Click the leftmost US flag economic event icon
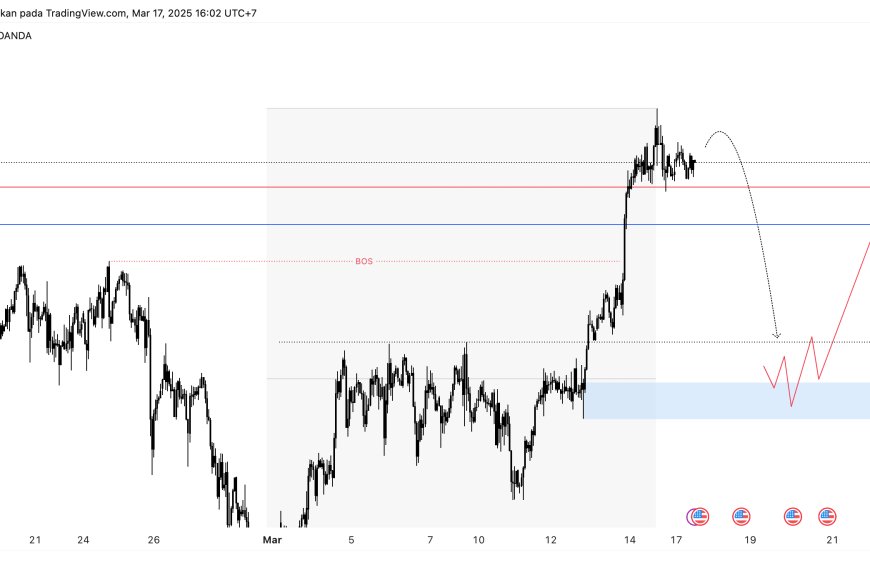The image size is (870, 580). [x=698, y=517]
